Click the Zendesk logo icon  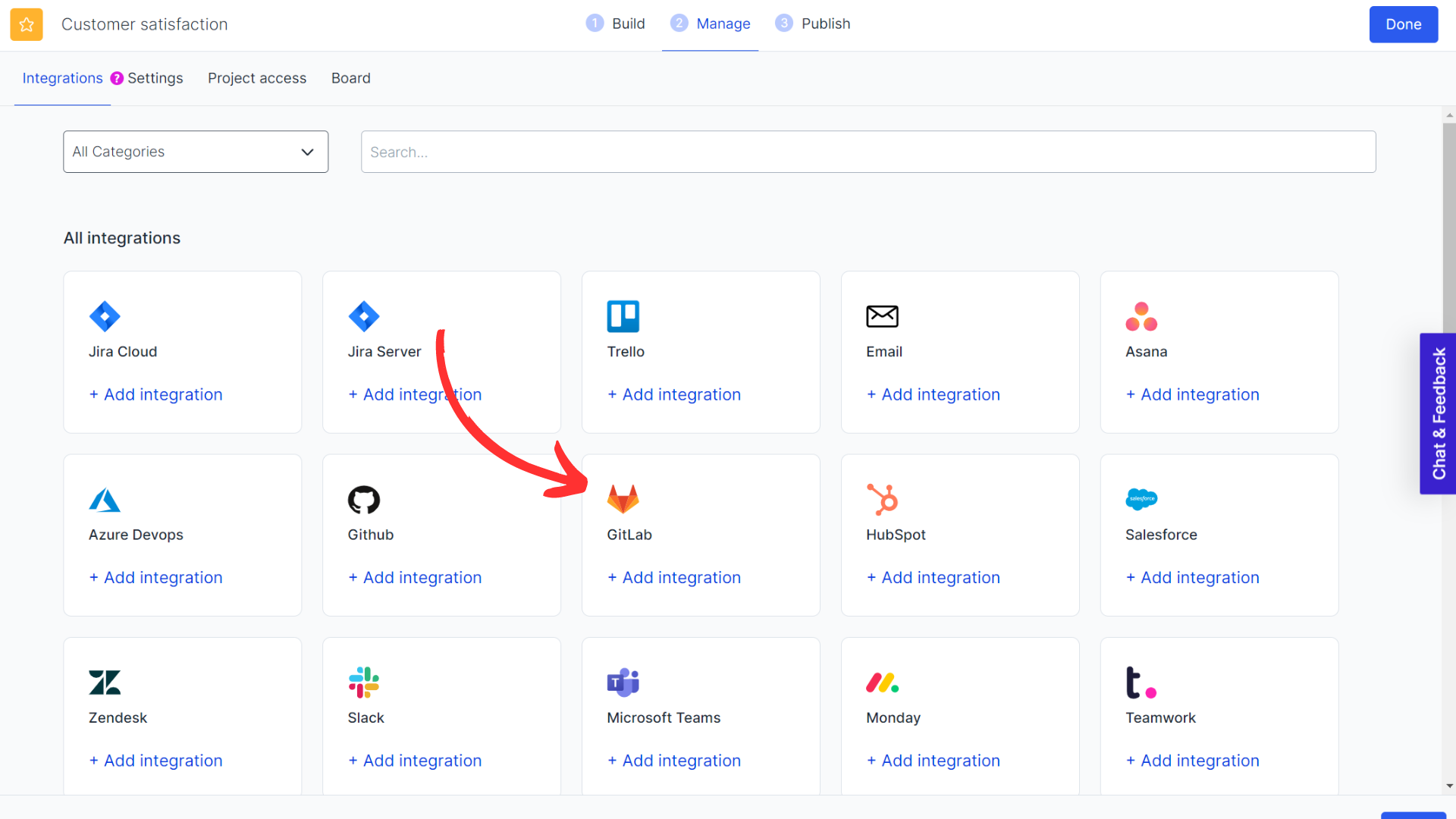(105, 682)
